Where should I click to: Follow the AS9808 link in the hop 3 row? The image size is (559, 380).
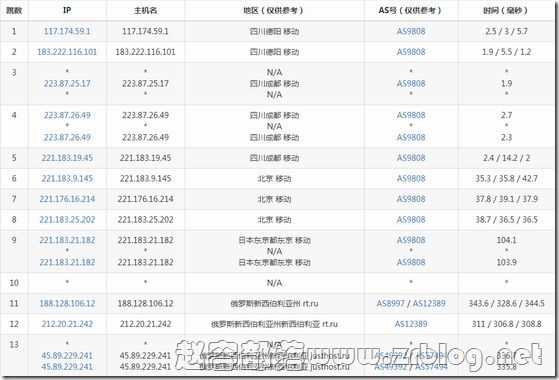pyautogui.click(x=411, y=83)
